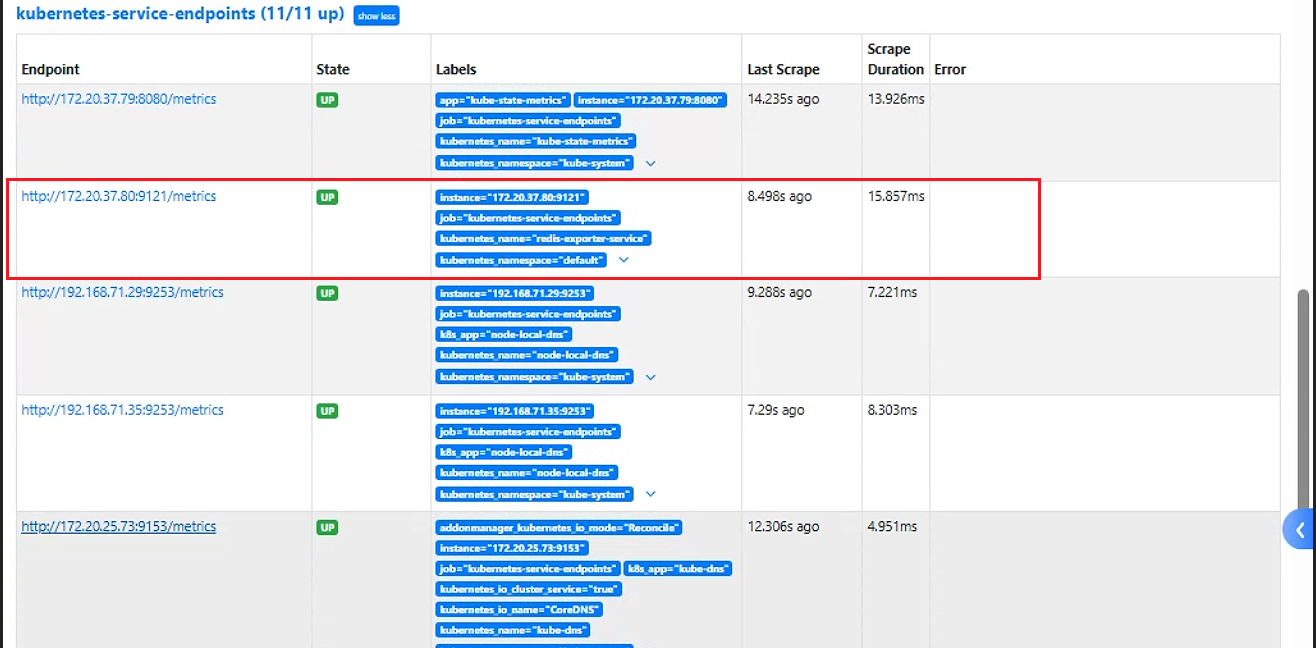
Task: Select the instance="192.168.71.29:9253" label
Action: click(516, 293)
